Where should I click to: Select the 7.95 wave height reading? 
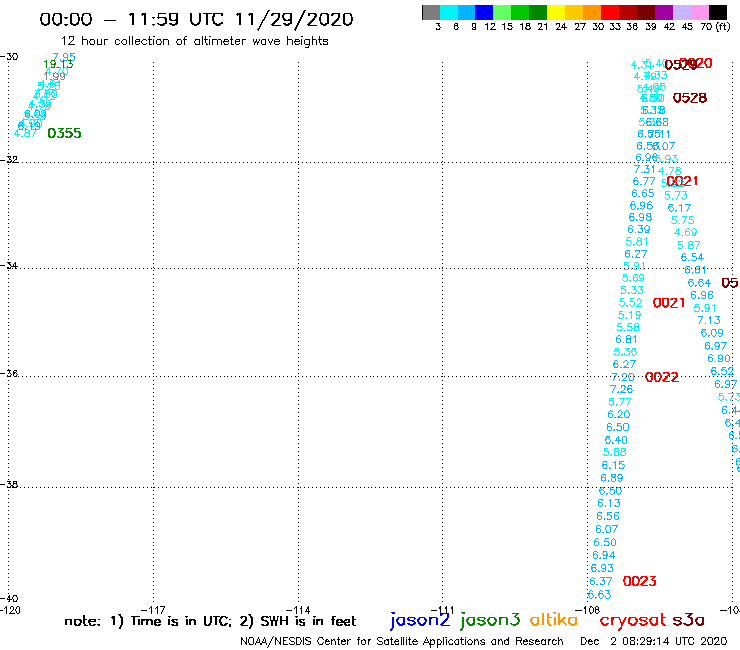pos(64,57)
